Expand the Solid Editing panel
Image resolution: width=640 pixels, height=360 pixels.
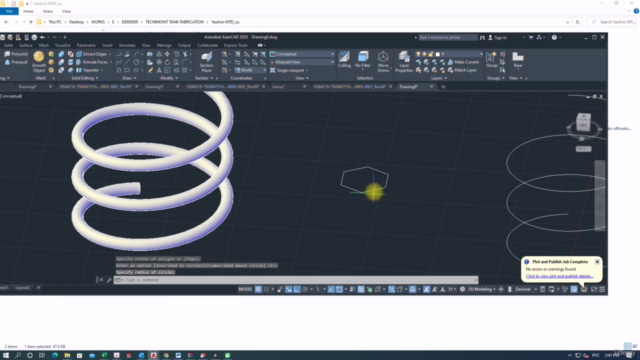[x=85, y=78]
